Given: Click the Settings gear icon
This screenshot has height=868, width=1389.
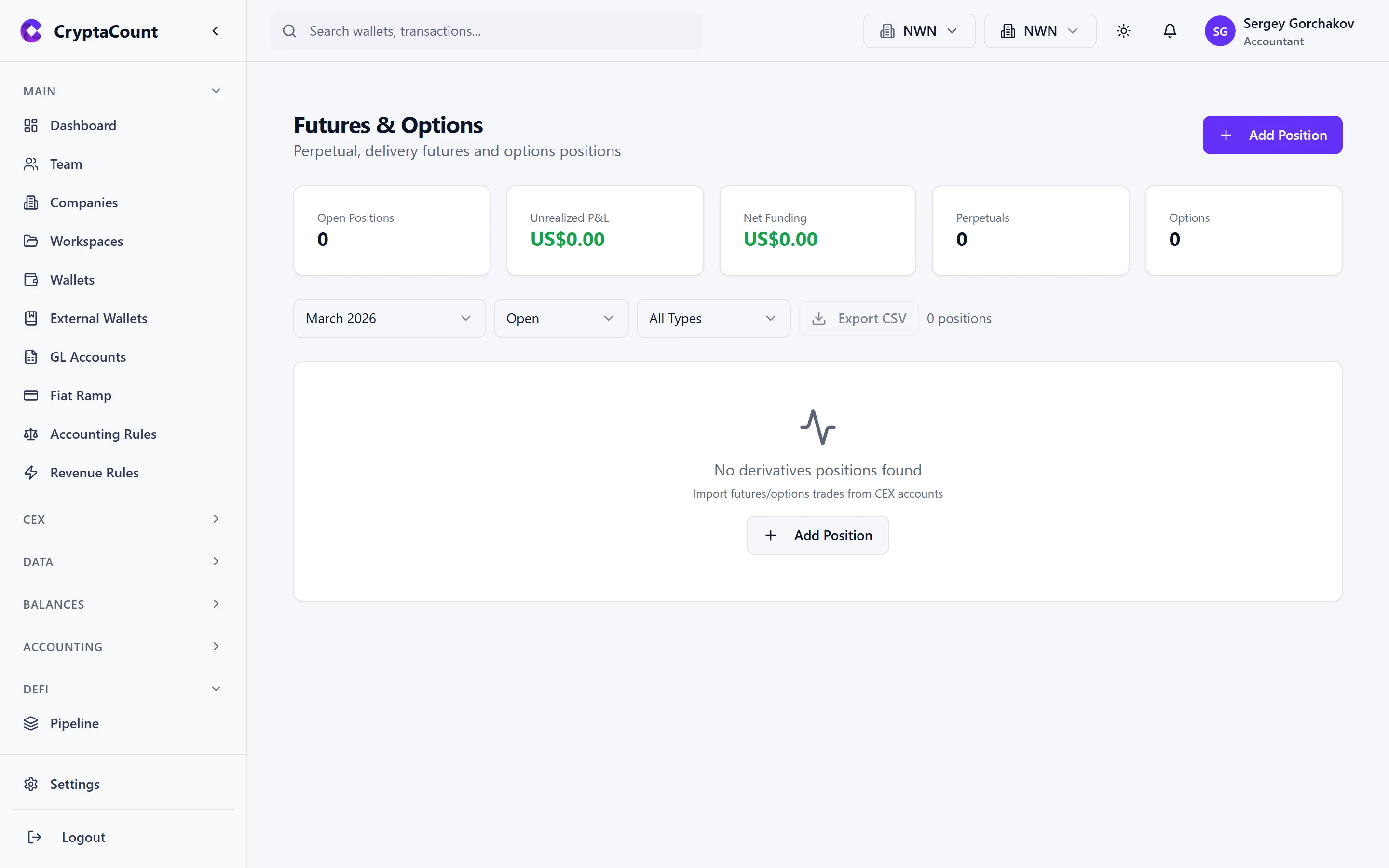Looking at the screenshot, I should coord(31,784).
